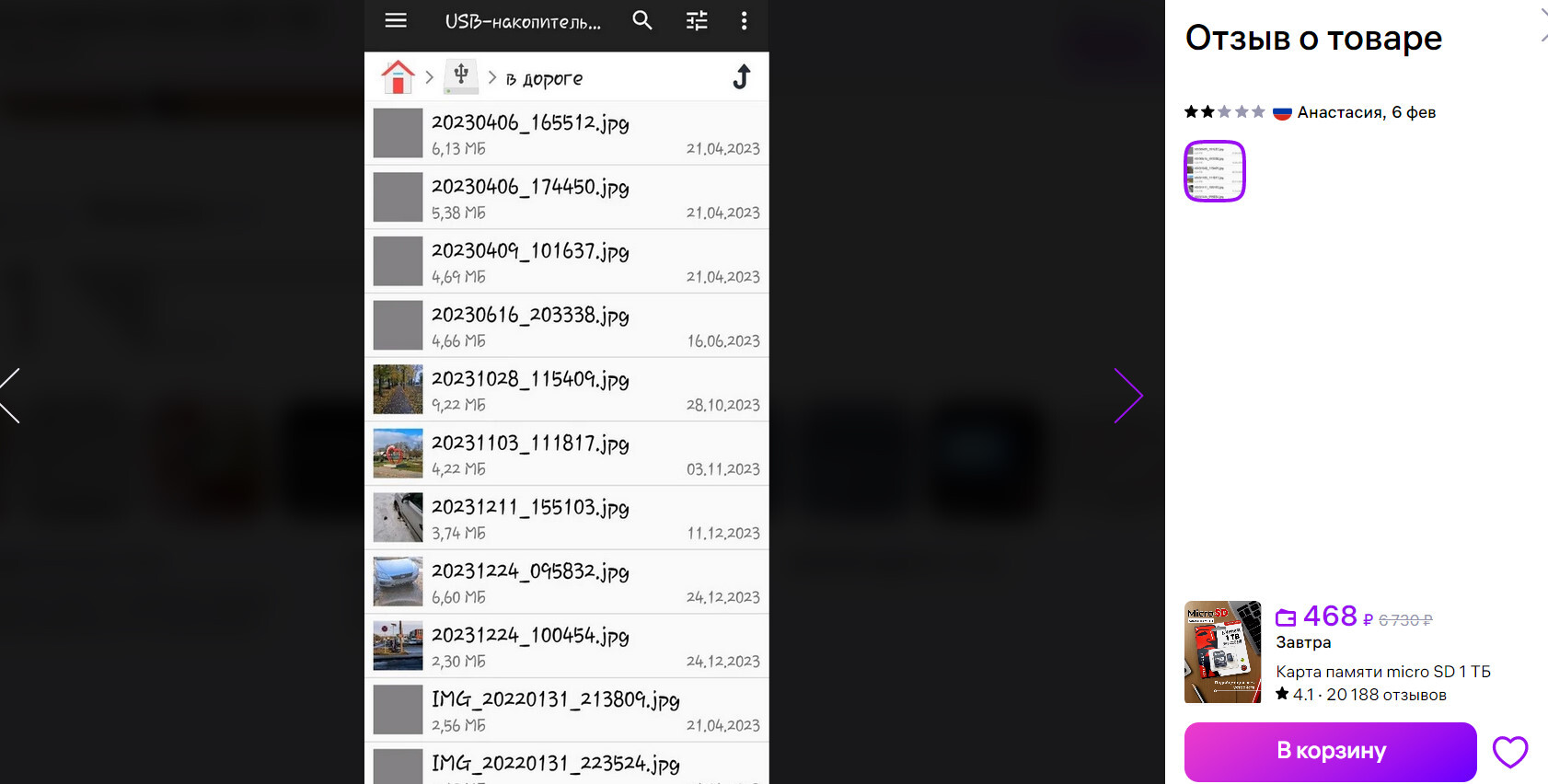
Task: Open the micro SD card product image
Action: [x=1222, y=652]
